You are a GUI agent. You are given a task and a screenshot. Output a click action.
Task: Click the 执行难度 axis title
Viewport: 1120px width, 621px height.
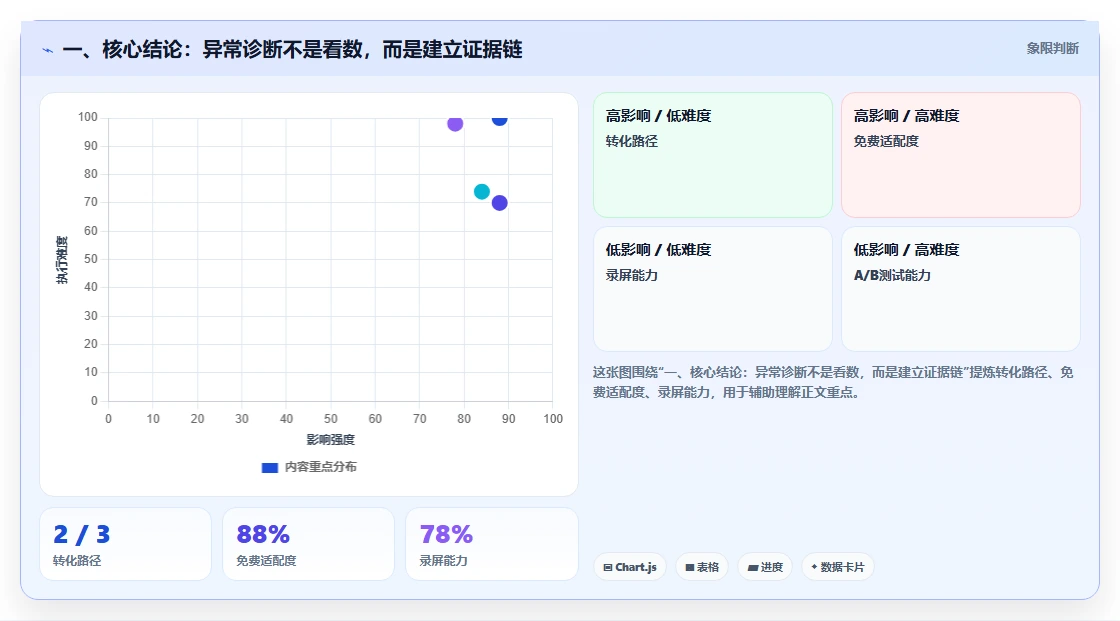62,259
